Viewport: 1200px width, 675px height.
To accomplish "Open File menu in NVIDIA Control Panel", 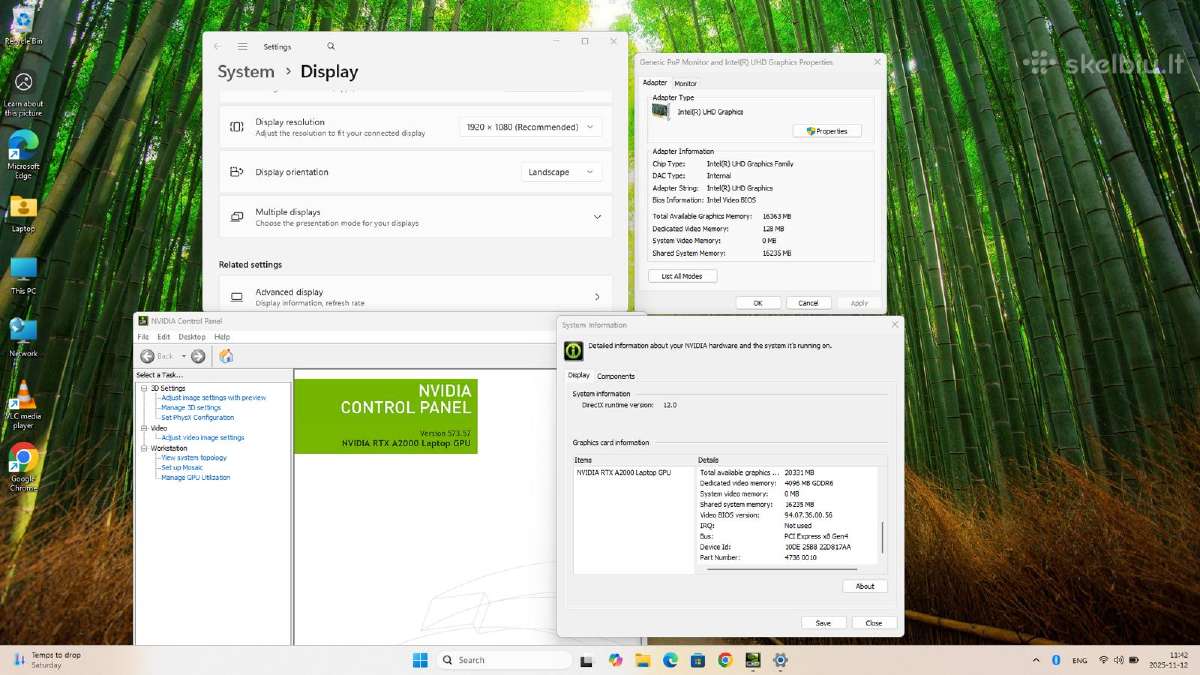I will coord(143,337).
